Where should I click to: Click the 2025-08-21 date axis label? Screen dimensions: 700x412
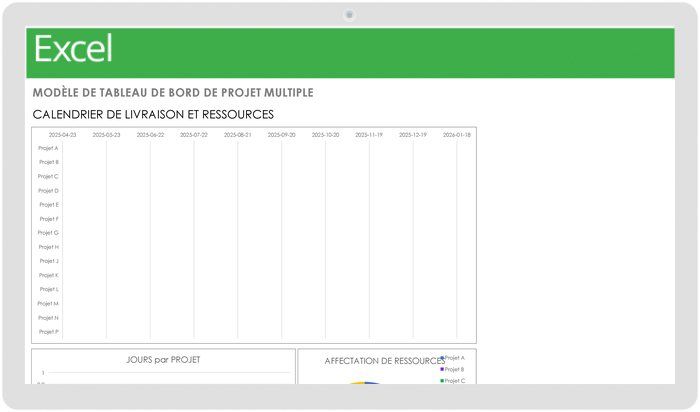coord(238,135)
